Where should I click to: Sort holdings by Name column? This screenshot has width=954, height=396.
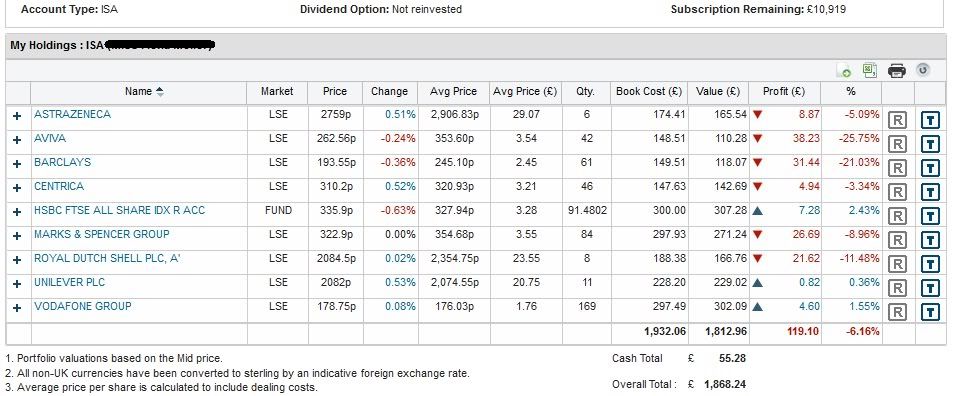tap(144, 92)
